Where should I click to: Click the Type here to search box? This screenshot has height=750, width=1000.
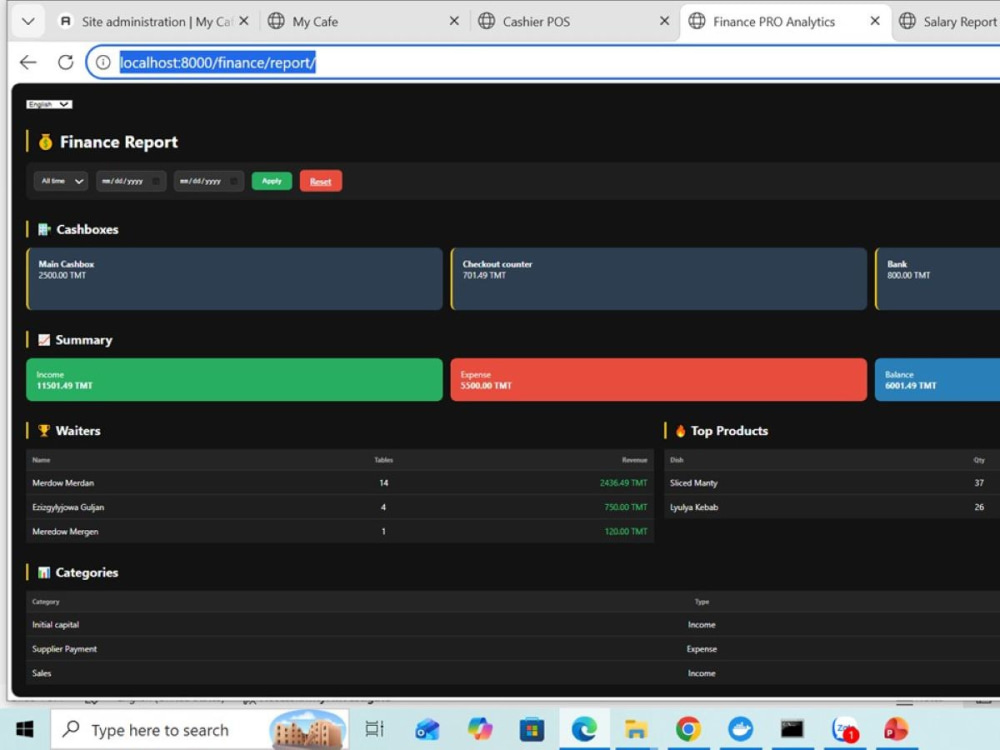[200, 729]
